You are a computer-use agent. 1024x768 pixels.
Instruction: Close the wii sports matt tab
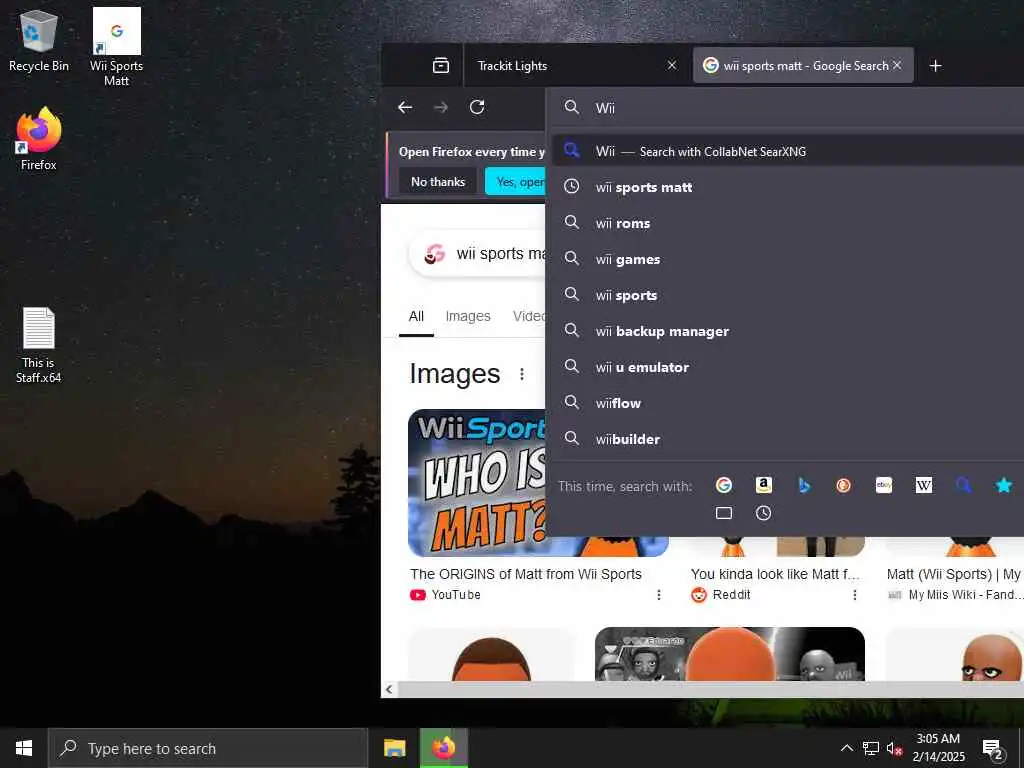pyautogui.click(x=897, y=65)
